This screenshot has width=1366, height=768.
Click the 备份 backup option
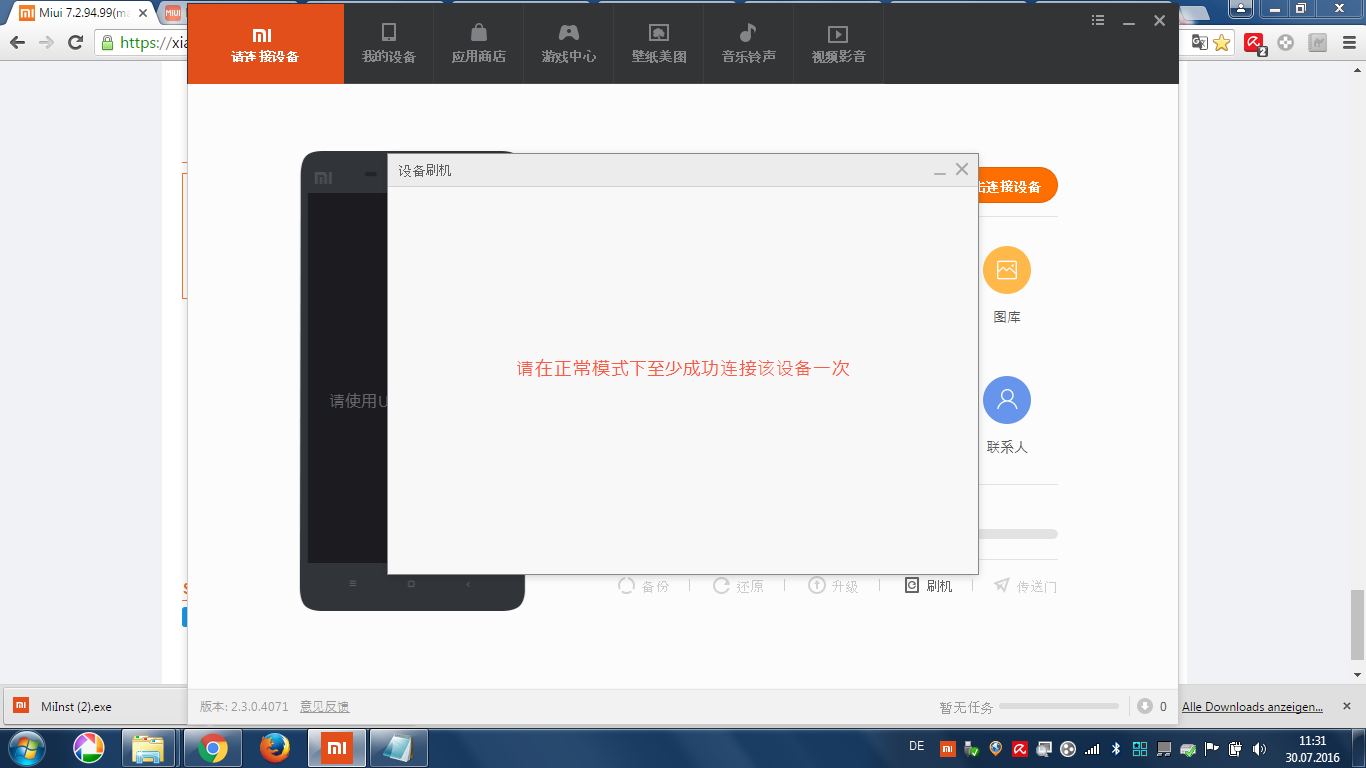pyautogui.click(x=643, y=586)
